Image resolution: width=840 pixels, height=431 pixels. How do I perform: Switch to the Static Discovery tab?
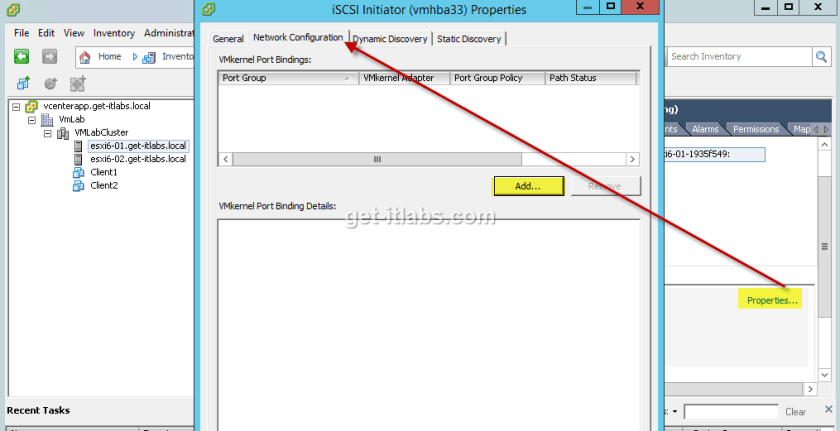click(469, 39)
